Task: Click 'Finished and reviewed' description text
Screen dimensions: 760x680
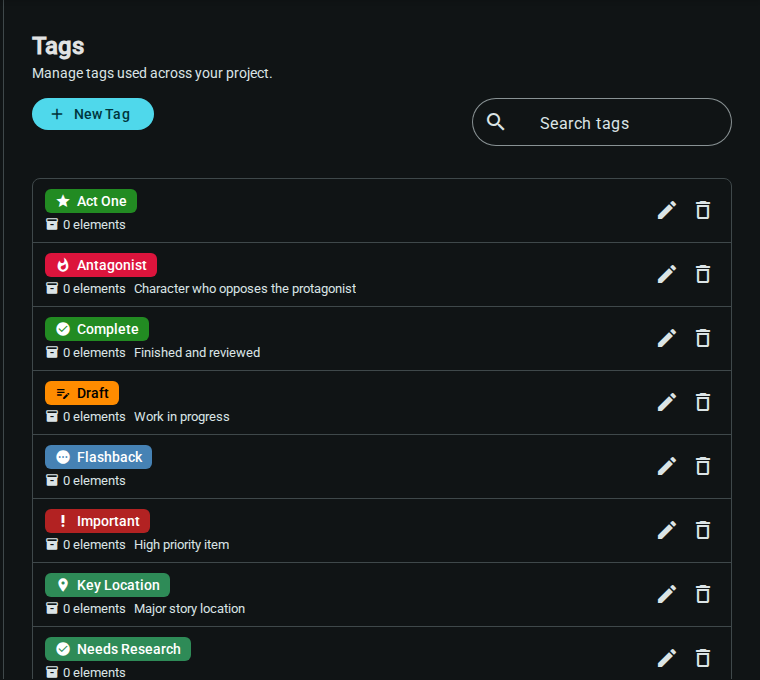Action: (197, 353)
